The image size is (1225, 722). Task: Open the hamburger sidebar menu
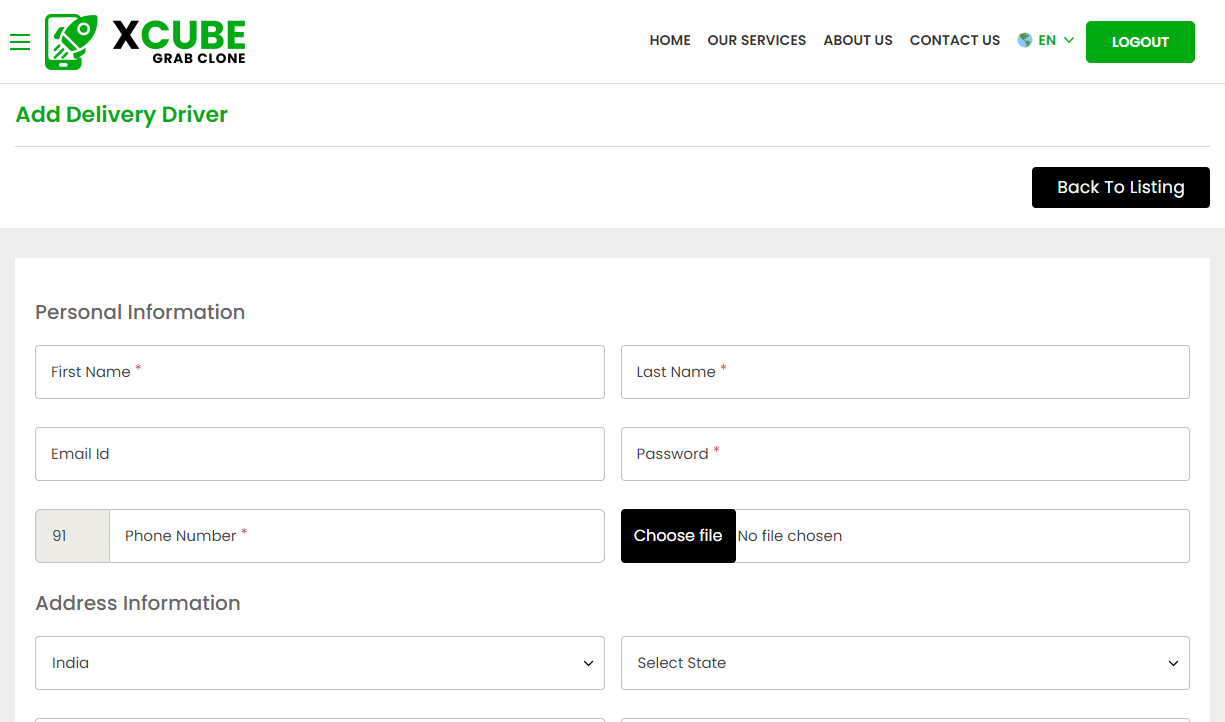click(x=19, y=42)
